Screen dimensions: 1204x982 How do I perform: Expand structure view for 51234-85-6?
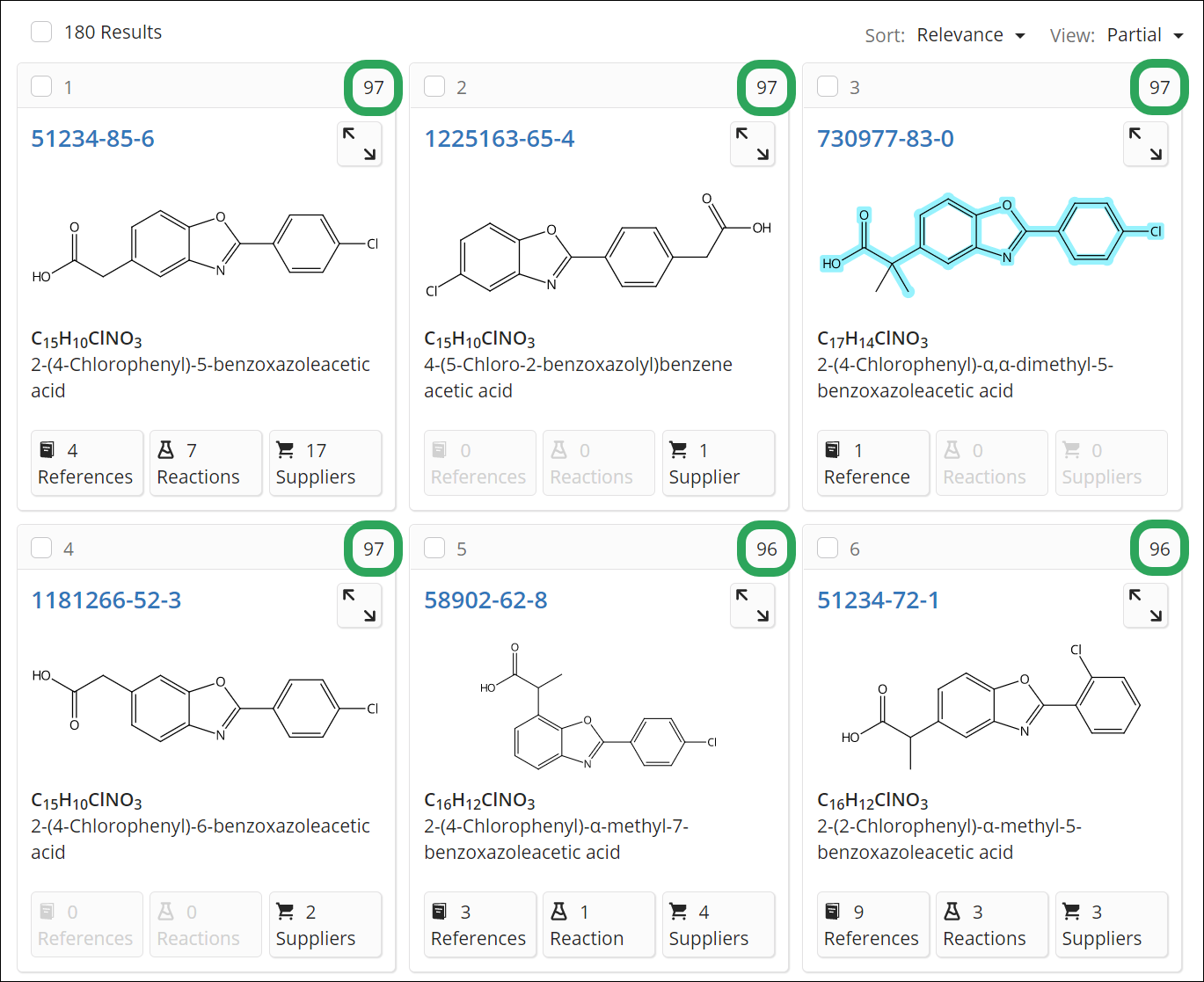coord(360,144)
